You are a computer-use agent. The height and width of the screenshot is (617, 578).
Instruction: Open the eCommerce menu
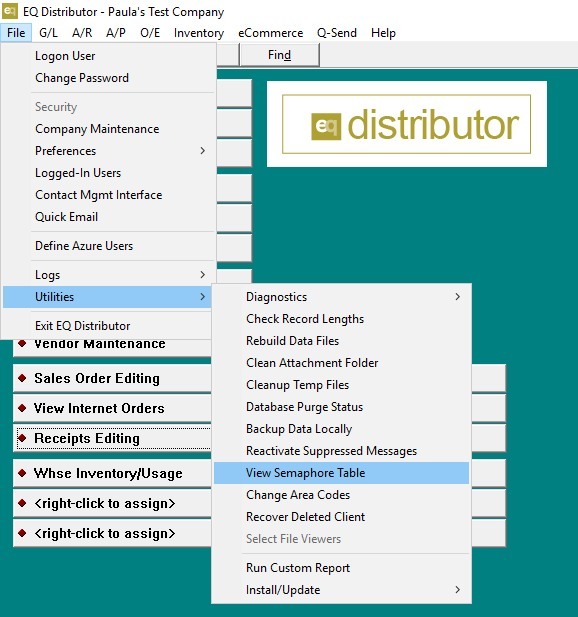(270, 33)
